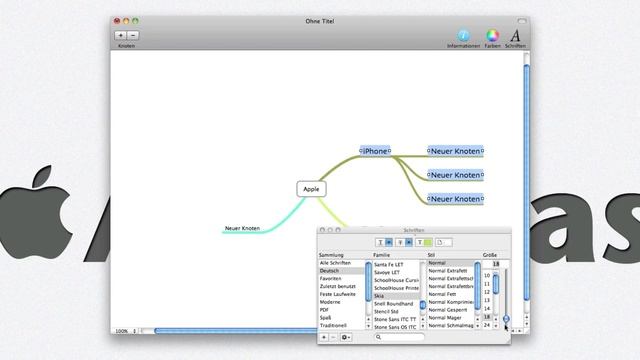Pick font size 24

coord(487,325)
